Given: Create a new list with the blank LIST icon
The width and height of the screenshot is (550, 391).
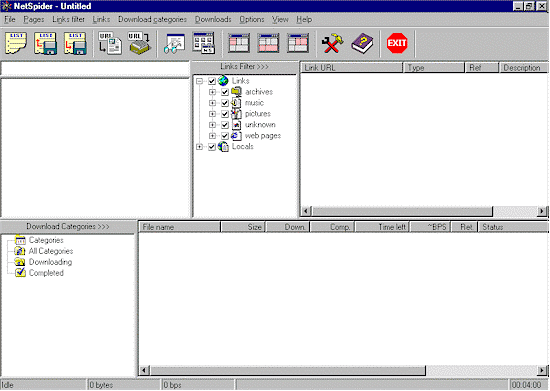Looking at the screenshot, I should (16, 43).
